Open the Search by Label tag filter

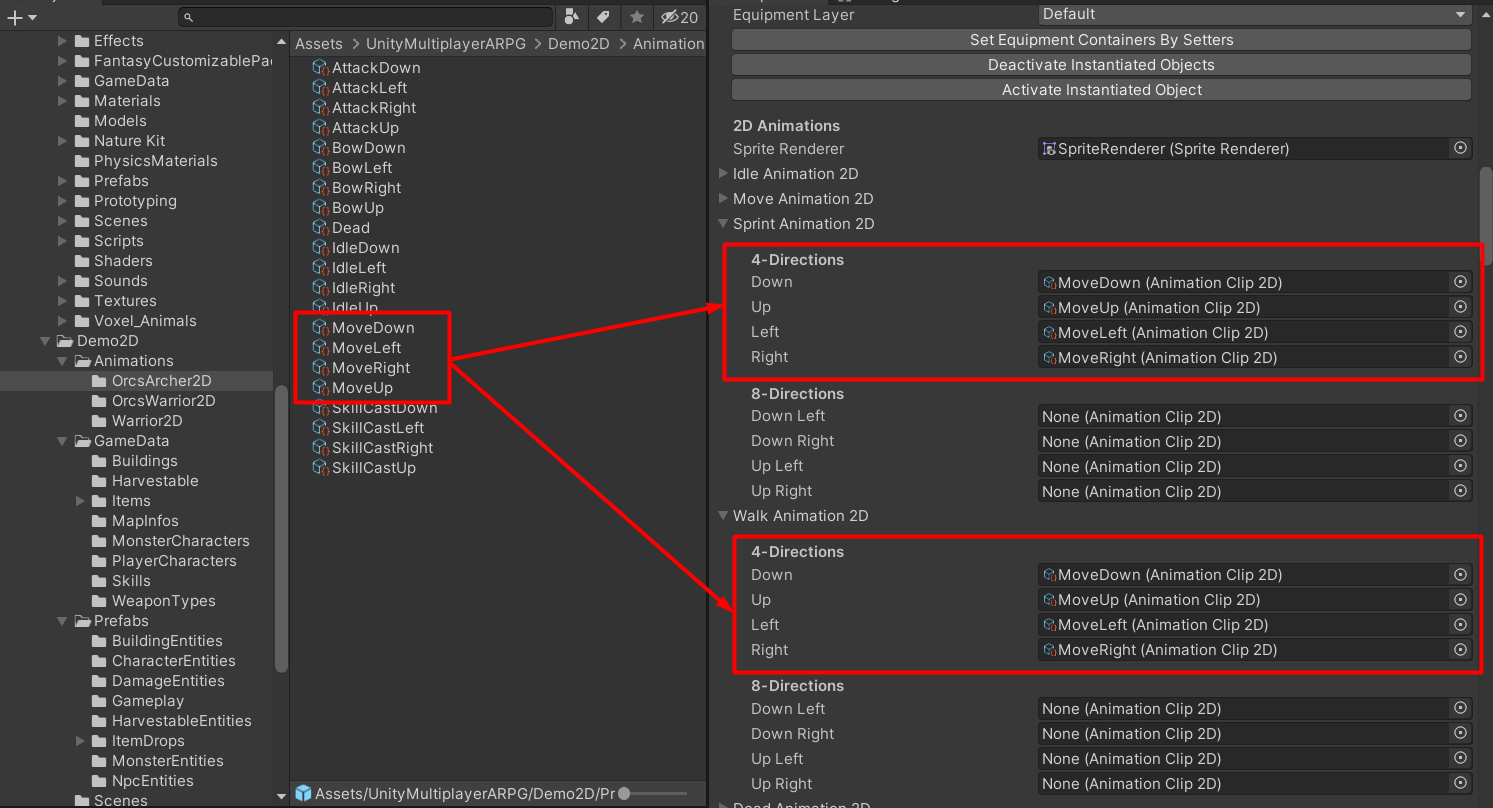pos(602,17)
